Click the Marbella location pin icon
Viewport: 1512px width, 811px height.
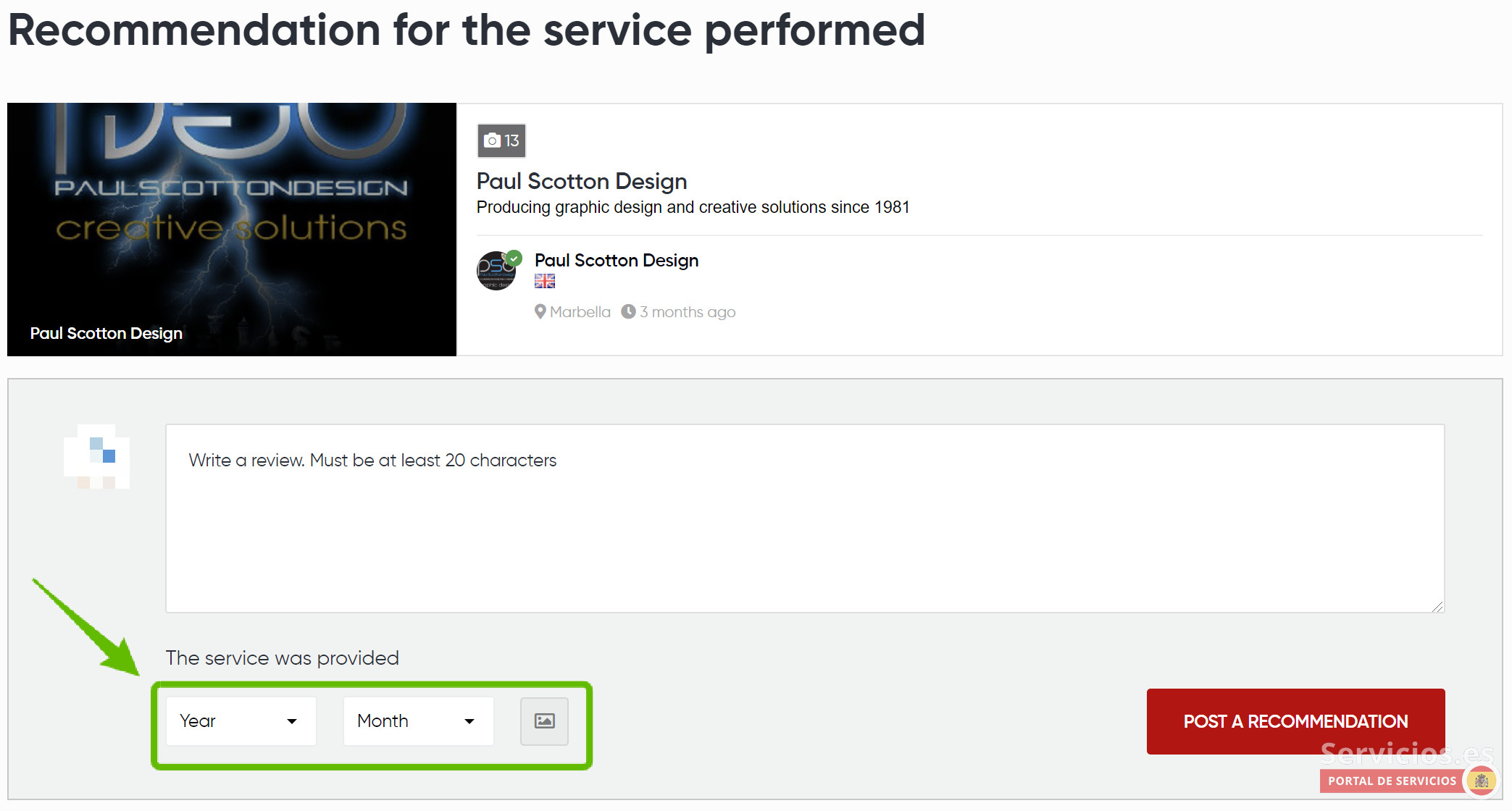click(x=540, y=312)
